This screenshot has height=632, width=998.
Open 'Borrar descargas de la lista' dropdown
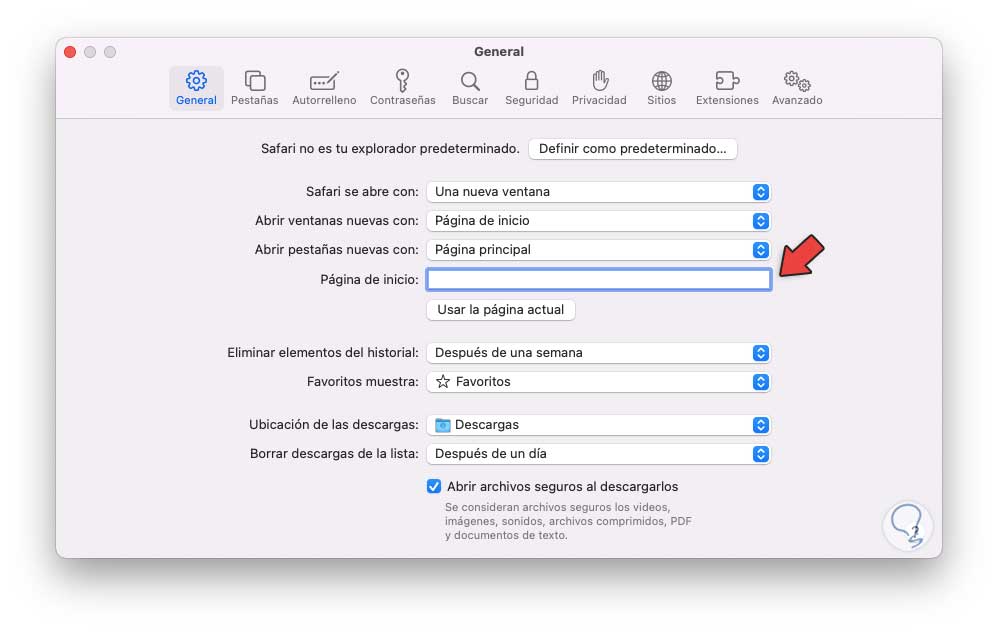598,454
